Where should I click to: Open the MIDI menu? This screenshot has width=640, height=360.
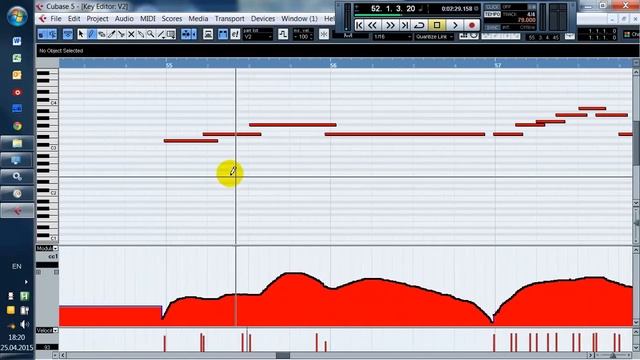[148, 18]
